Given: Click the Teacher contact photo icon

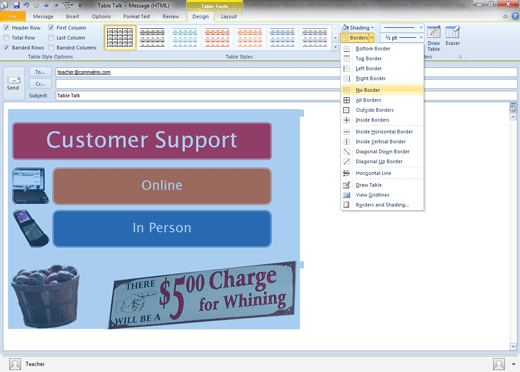Looking at the screenshot, I should (15, 364).
